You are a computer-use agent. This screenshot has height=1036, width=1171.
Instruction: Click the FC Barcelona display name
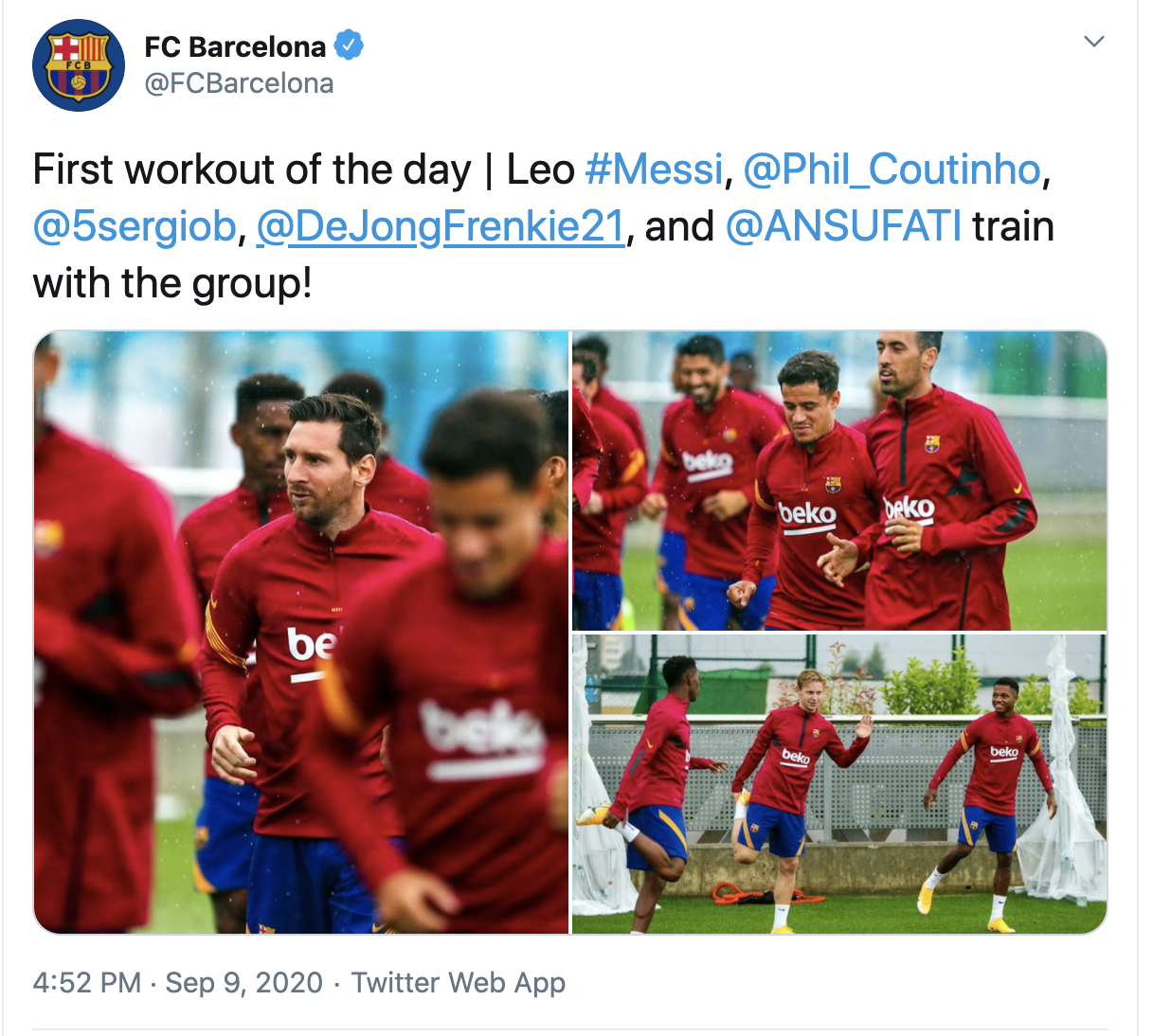point(235,46)
